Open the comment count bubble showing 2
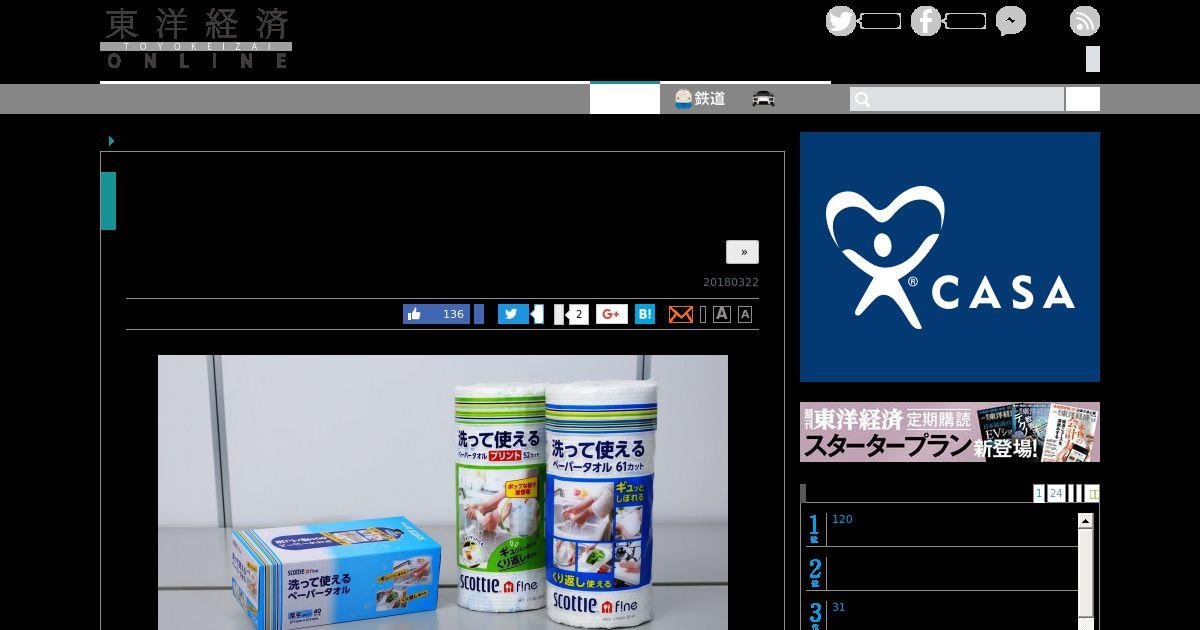Screen dimensions: 1200x630 point(576,314)
